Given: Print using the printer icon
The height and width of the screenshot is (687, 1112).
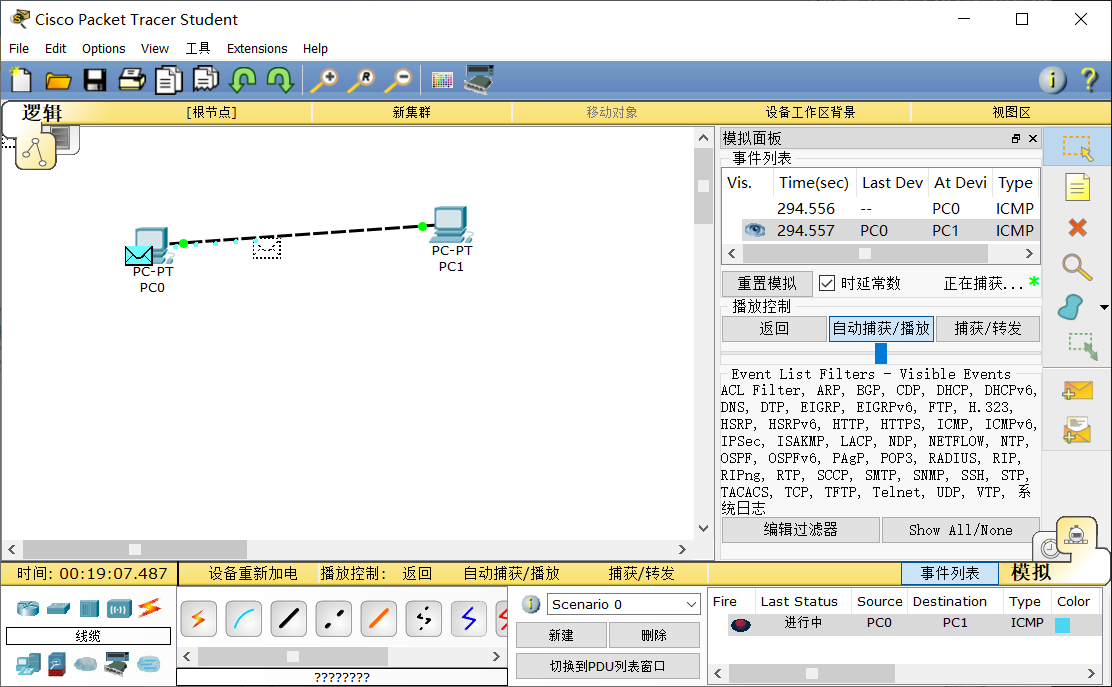Looking at the screenshot, I should coord(132,79).
